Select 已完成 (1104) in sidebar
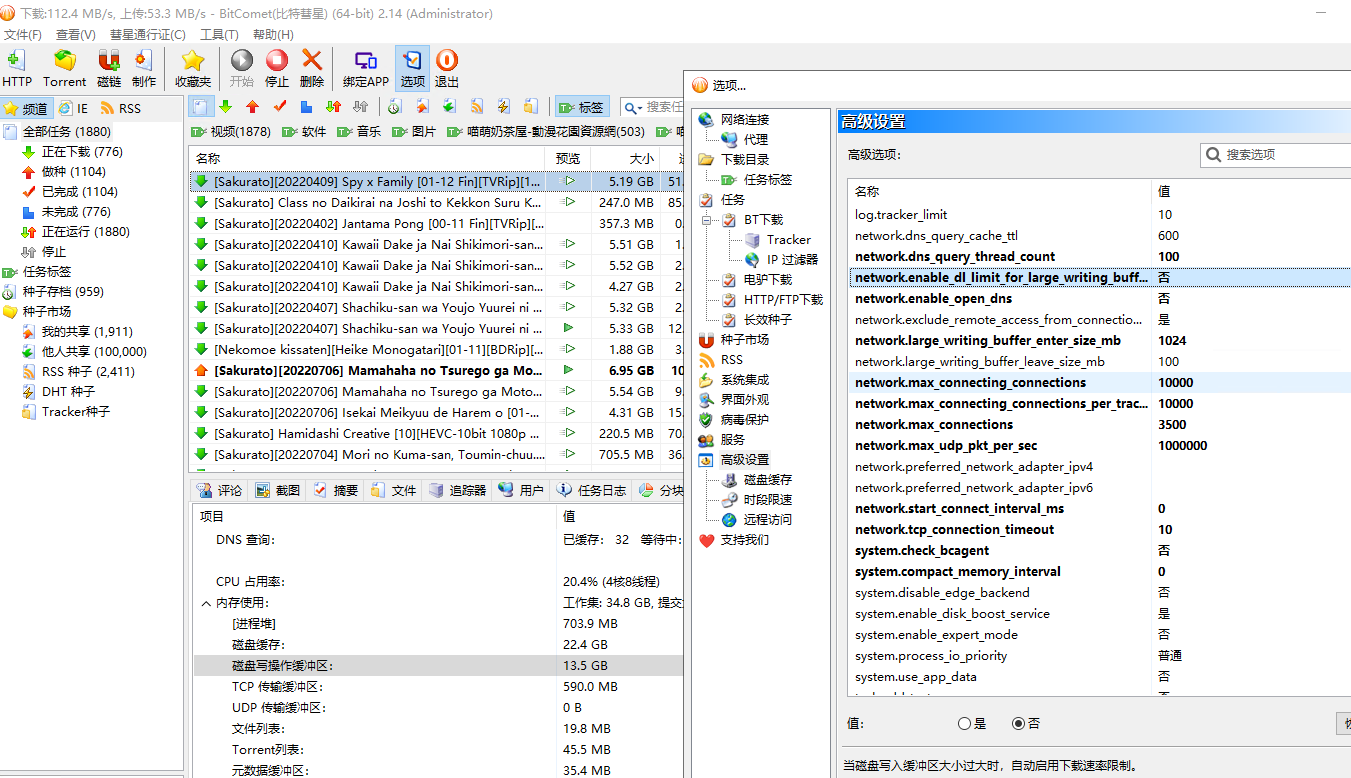The width and height of the screenshot is (1351, 778). click(79, 192)
